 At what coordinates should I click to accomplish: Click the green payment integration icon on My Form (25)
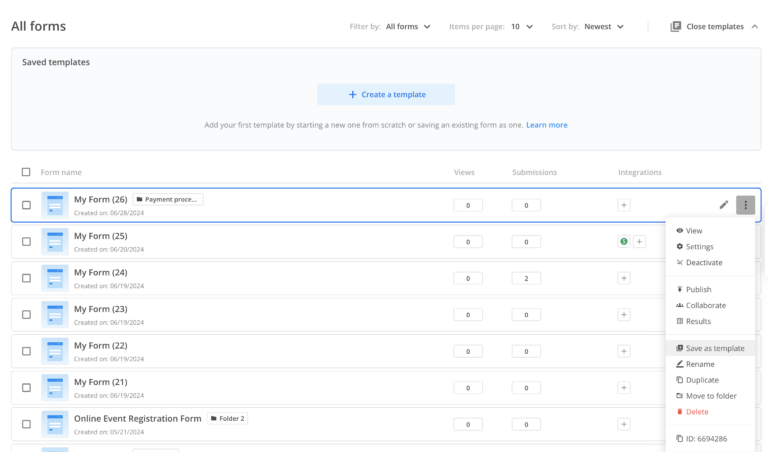pyautogui.click(x=624, y=241)
